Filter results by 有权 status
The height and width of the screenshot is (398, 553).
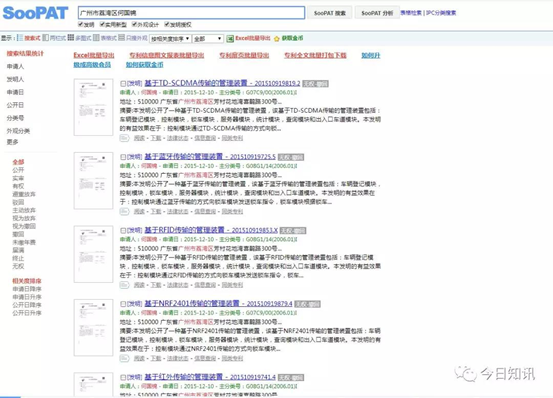(x=18, y=186)
